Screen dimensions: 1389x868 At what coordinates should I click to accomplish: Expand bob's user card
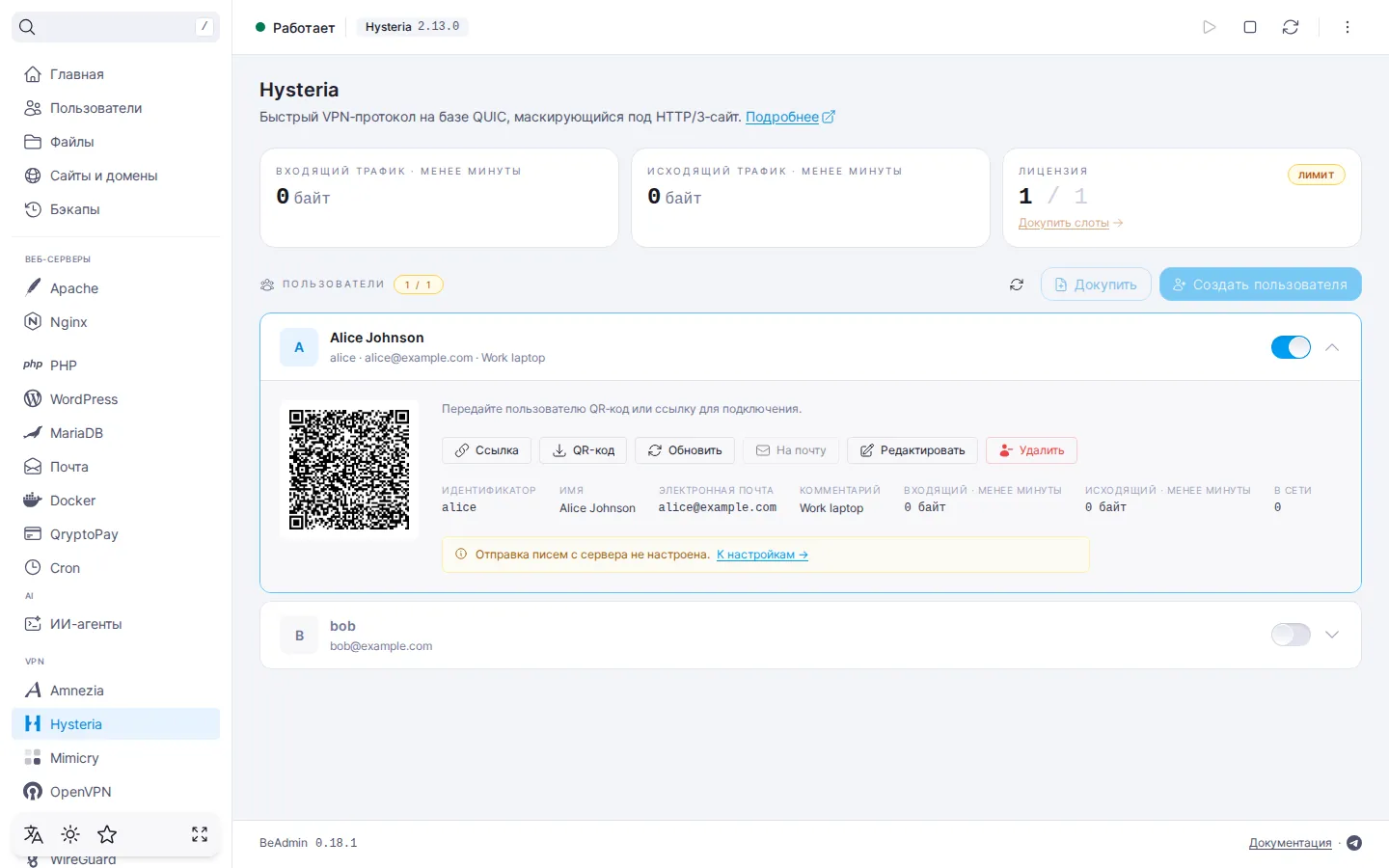(x=1332, y=635)
